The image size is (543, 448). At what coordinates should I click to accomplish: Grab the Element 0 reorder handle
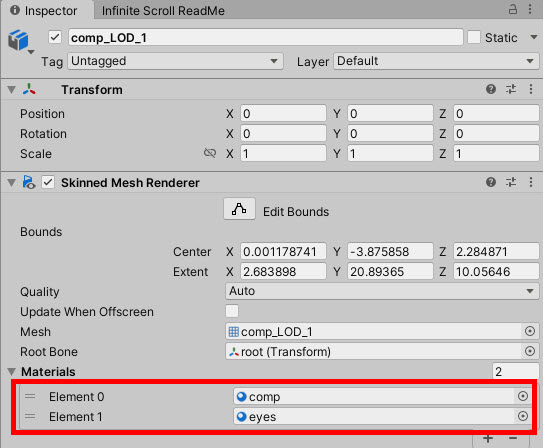click(30, 396)
